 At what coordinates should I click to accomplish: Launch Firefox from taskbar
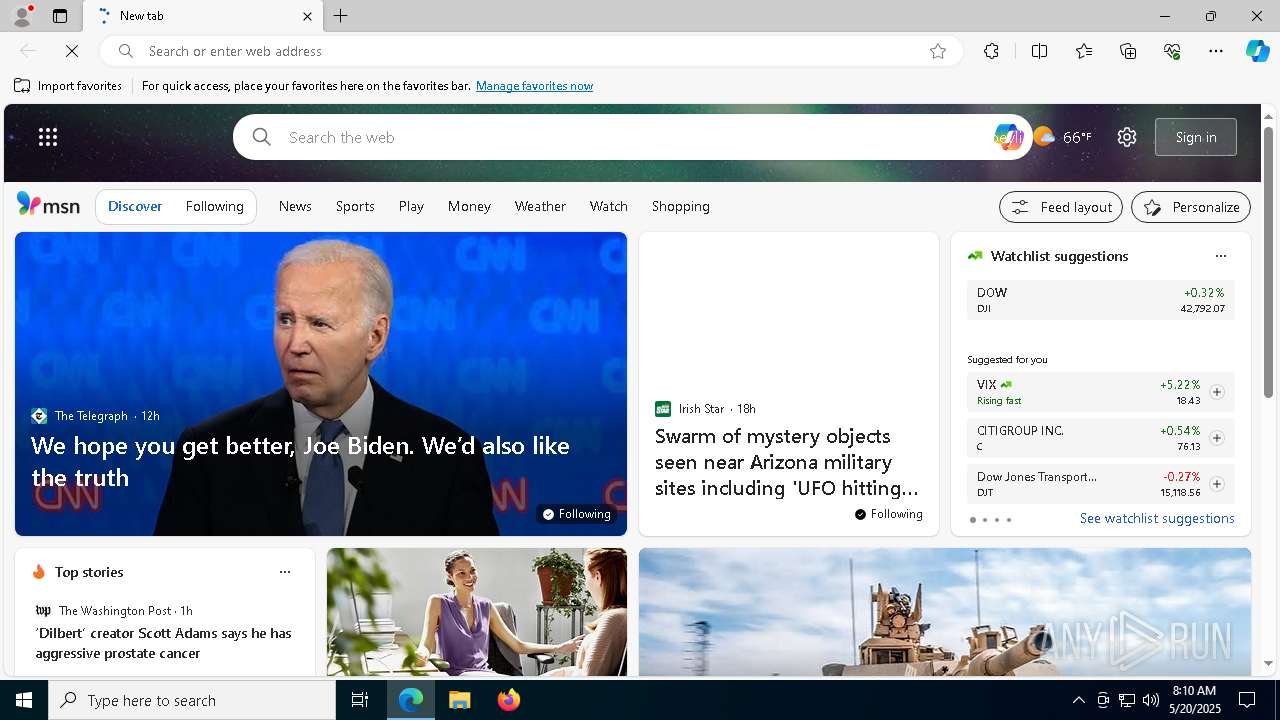click(x=509, y=700)
